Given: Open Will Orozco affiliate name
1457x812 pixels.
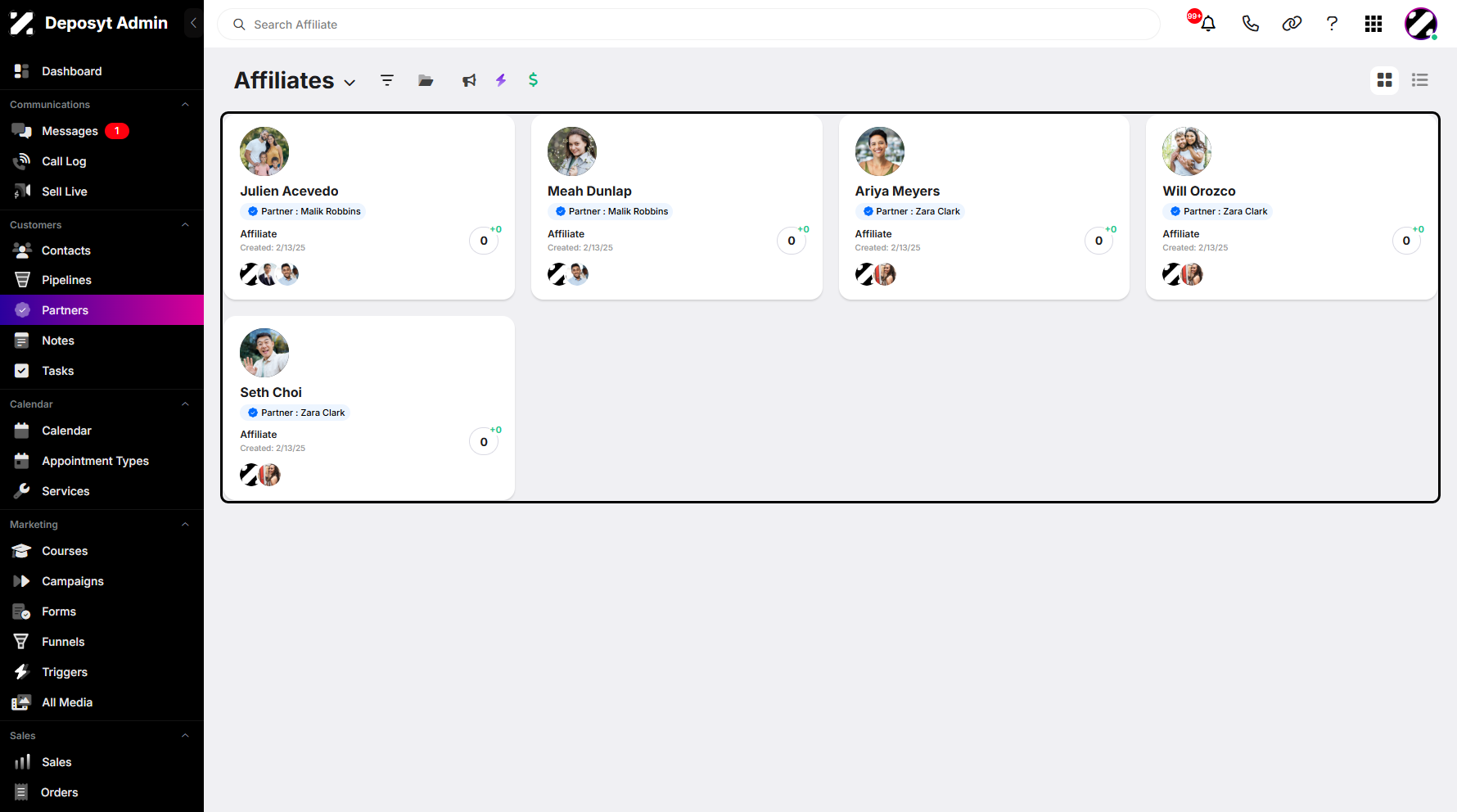Looking at the screenshot, I should pos(1199,191).
